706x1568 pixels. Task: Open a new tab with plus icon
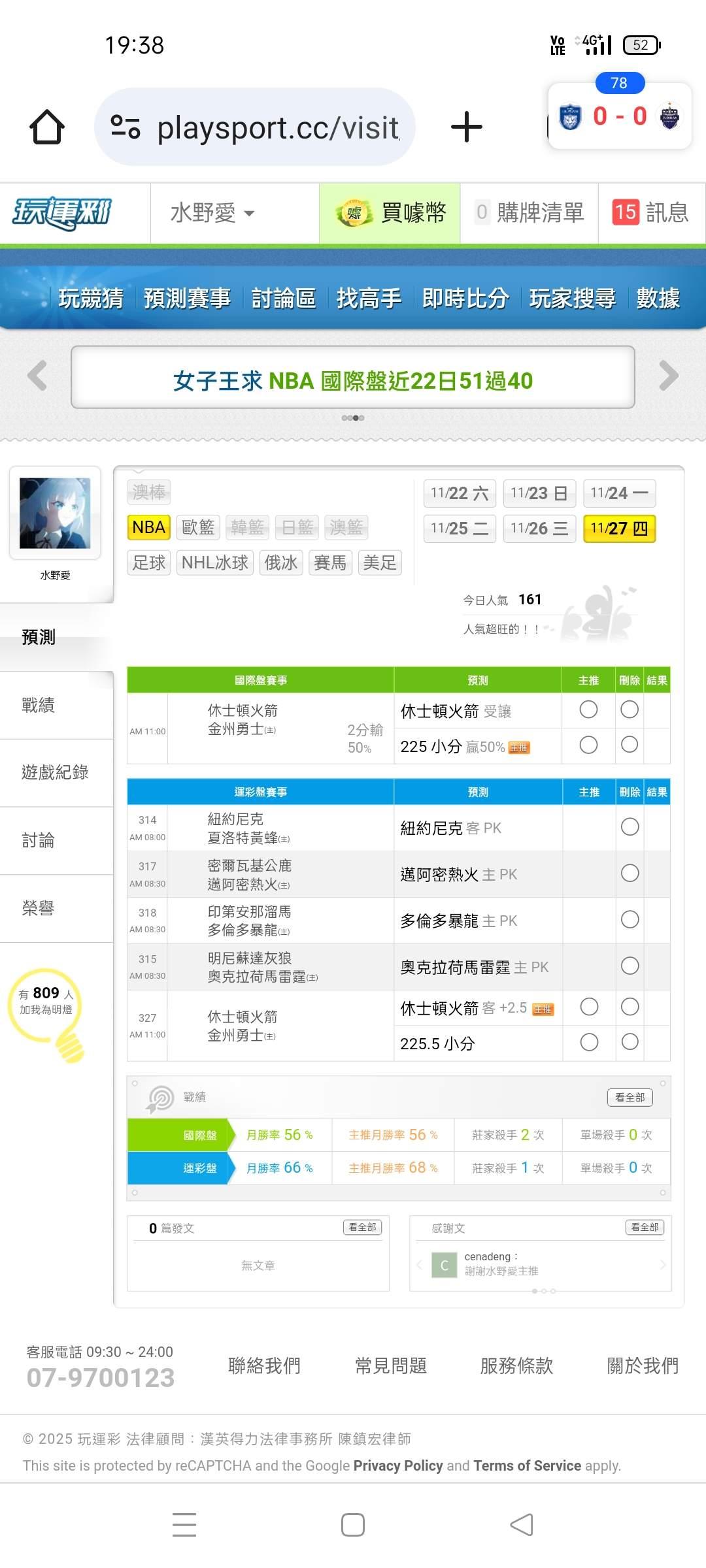(x=467, y=127)
